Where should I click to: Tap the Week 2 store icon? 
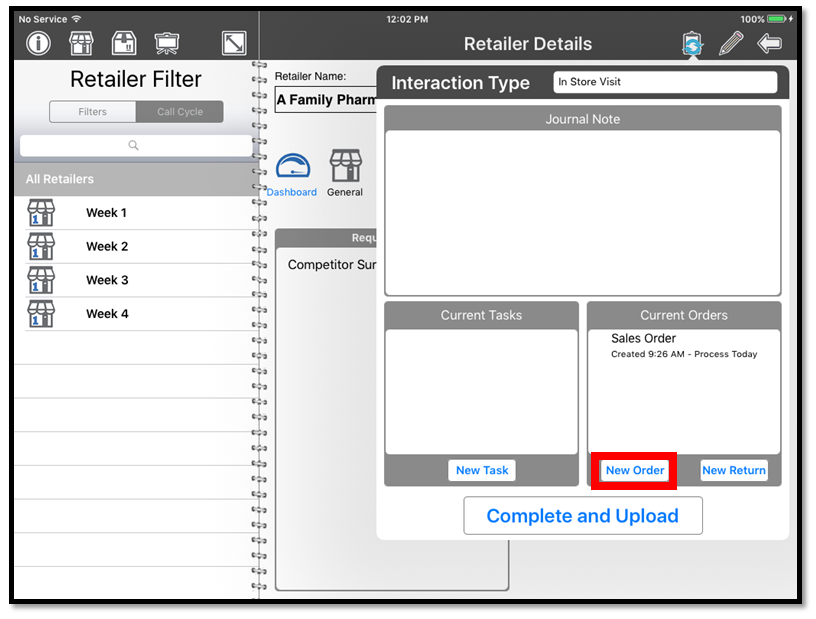click(41, 246)
